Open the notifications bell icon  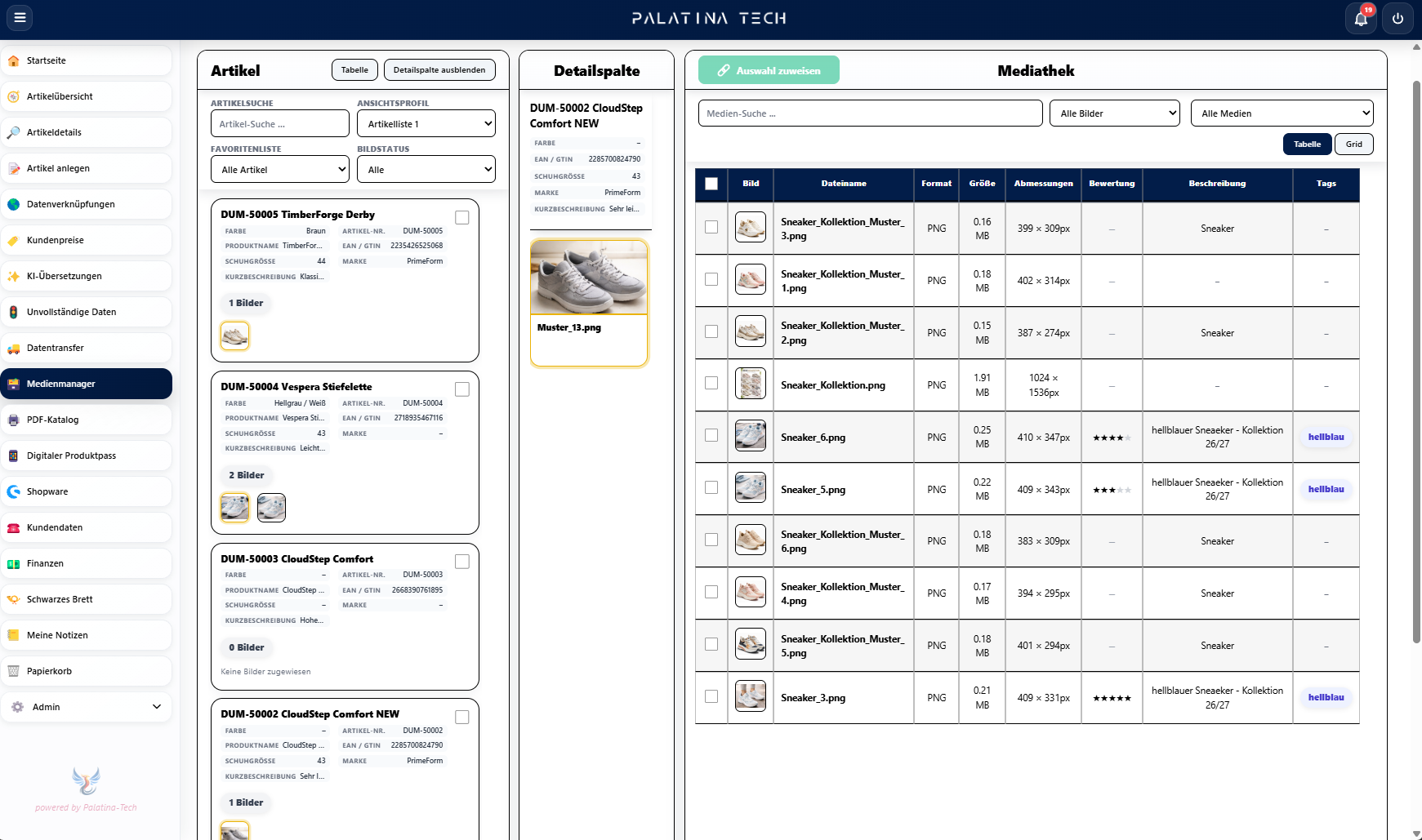(1361, 18)
